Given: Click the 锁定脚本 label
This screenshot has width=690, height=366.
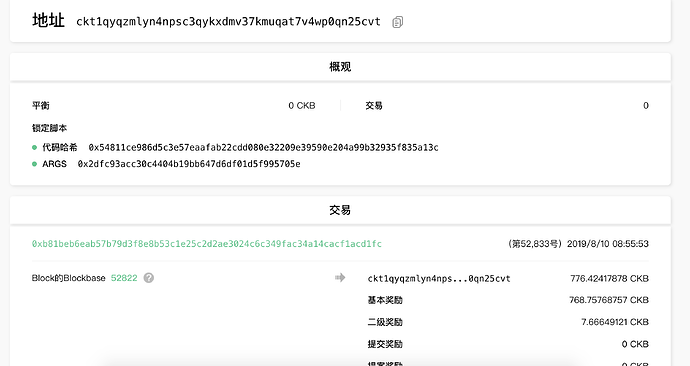Looking at the screenshot, I should 49,128.
